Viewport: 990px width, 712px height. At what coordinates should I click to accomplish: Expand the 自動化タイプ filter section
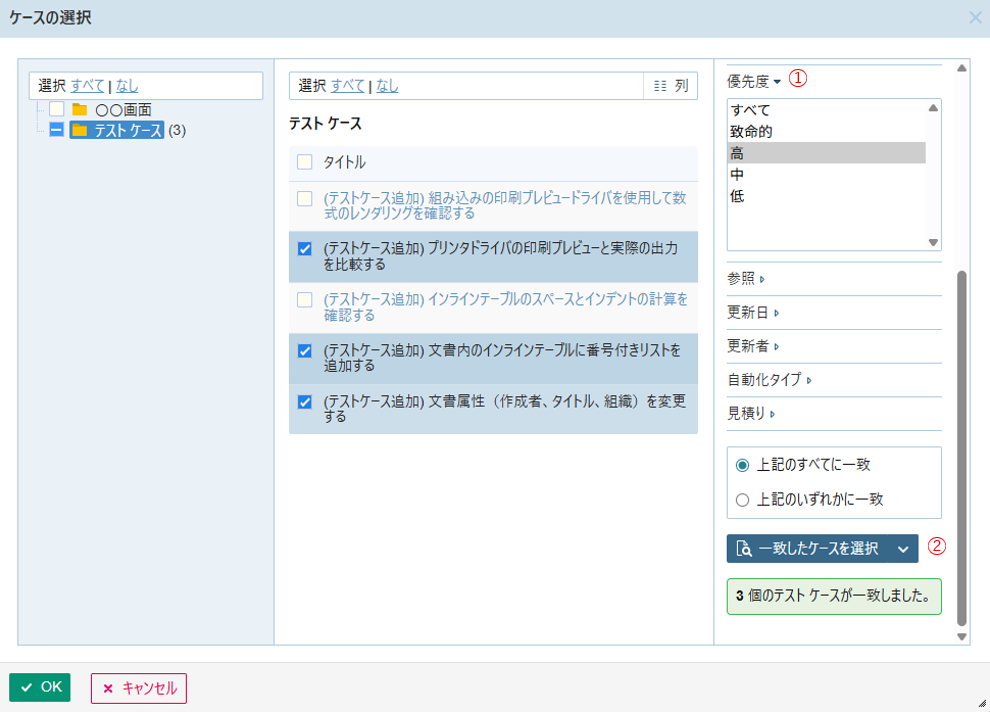tap(769, 380)
